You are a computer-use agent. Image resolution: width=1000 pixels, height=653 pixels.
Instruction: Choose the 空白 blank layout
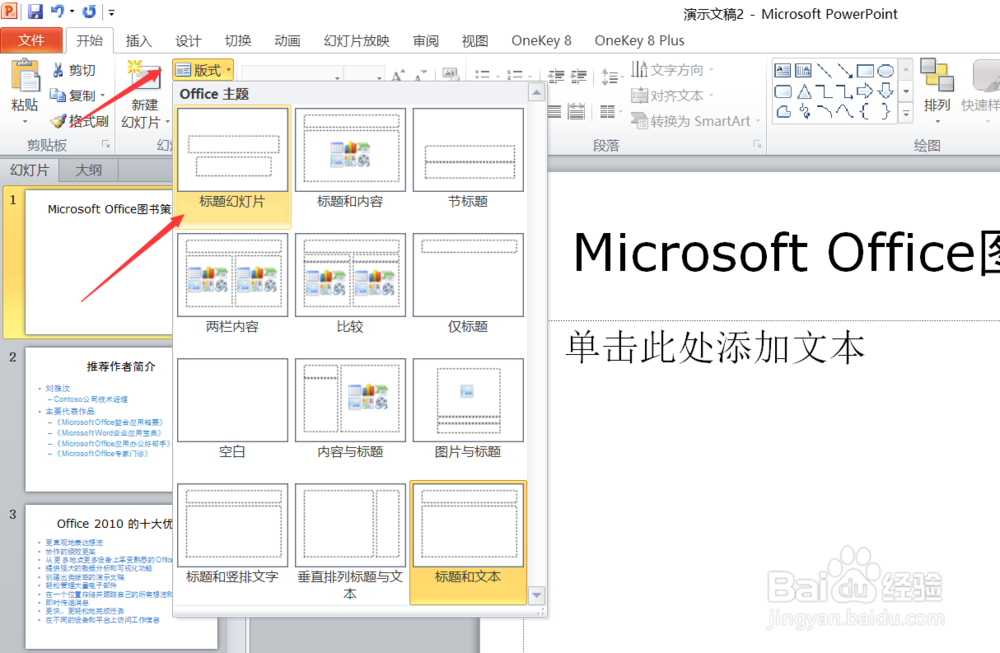(232, 400)
